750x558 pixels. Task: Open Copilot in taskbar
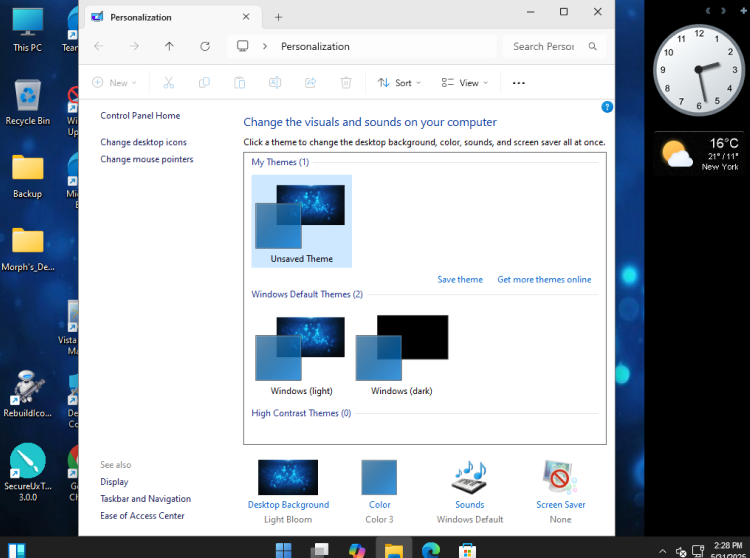click(x=357, y=550)
